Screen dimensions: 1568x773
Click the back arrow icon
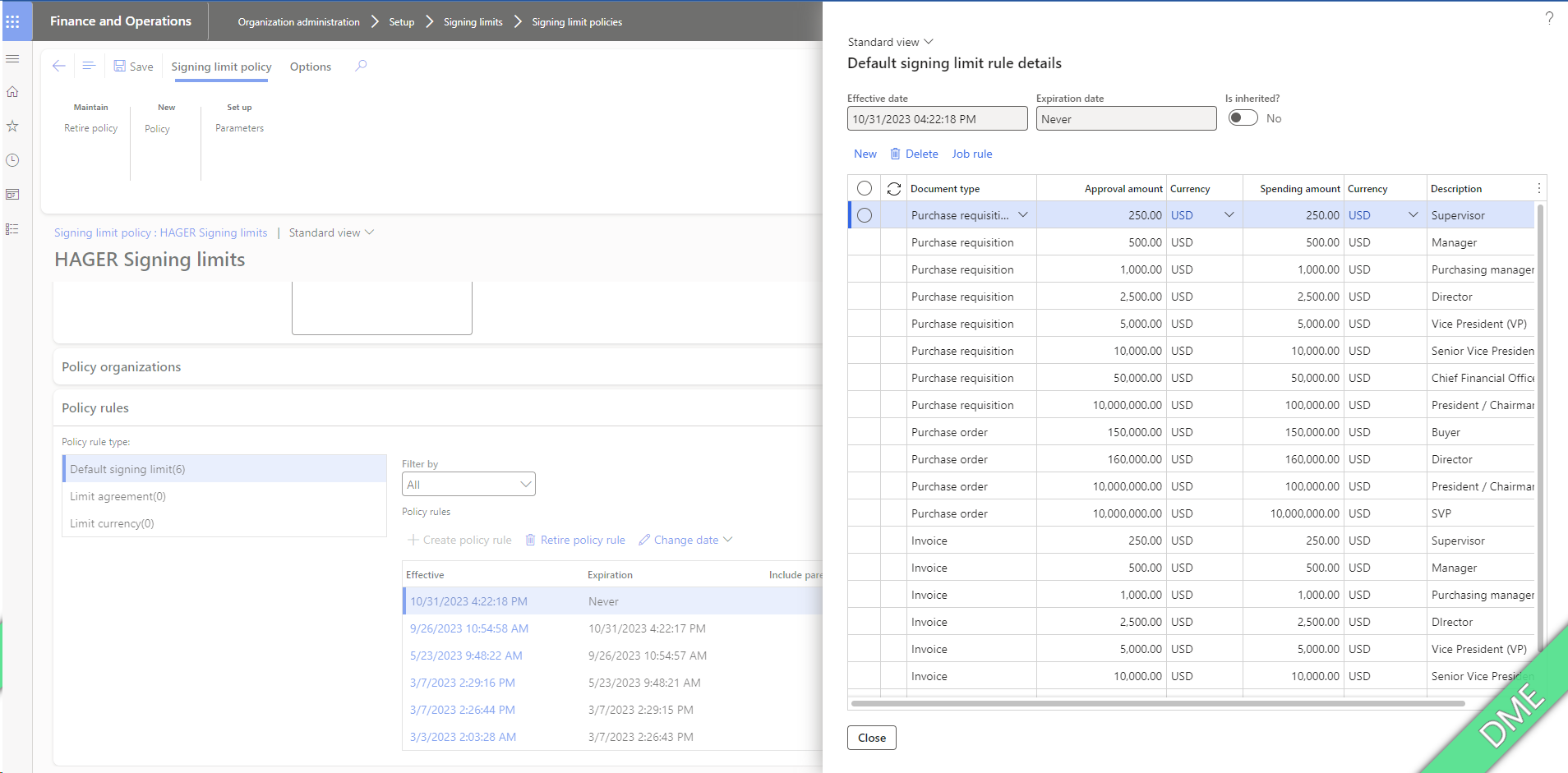coord(58,66)
